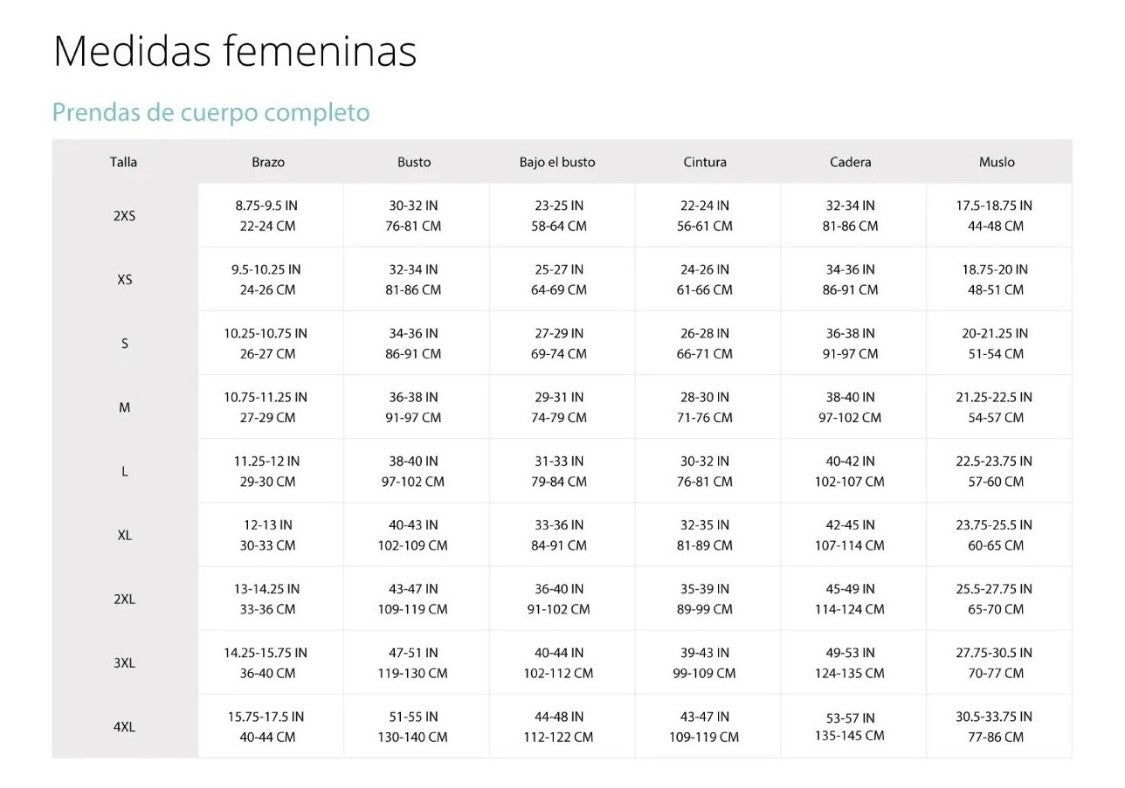Select the L row Cintura cell 30-32 IN
Image resolution: width=1125 pixels, height=788 pixels.
[705, 462]
